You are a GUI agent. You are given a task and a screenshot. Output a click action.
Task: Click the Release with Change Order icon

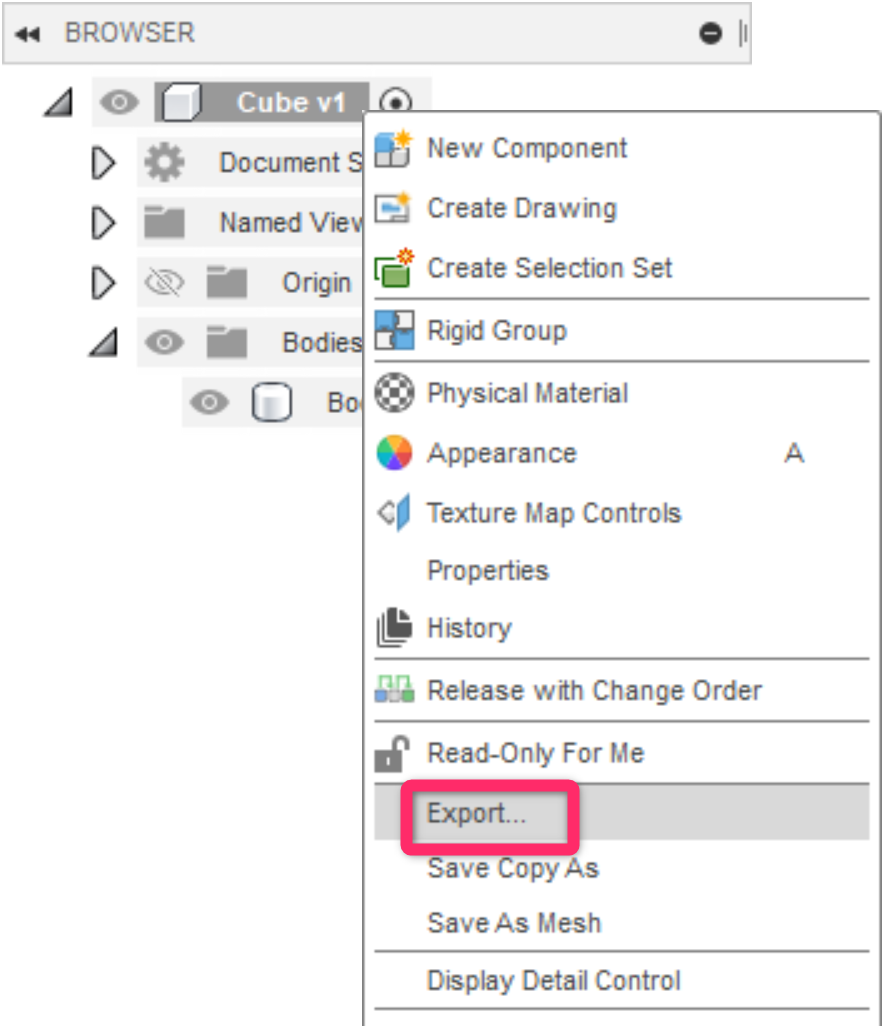tap(393, 690)
